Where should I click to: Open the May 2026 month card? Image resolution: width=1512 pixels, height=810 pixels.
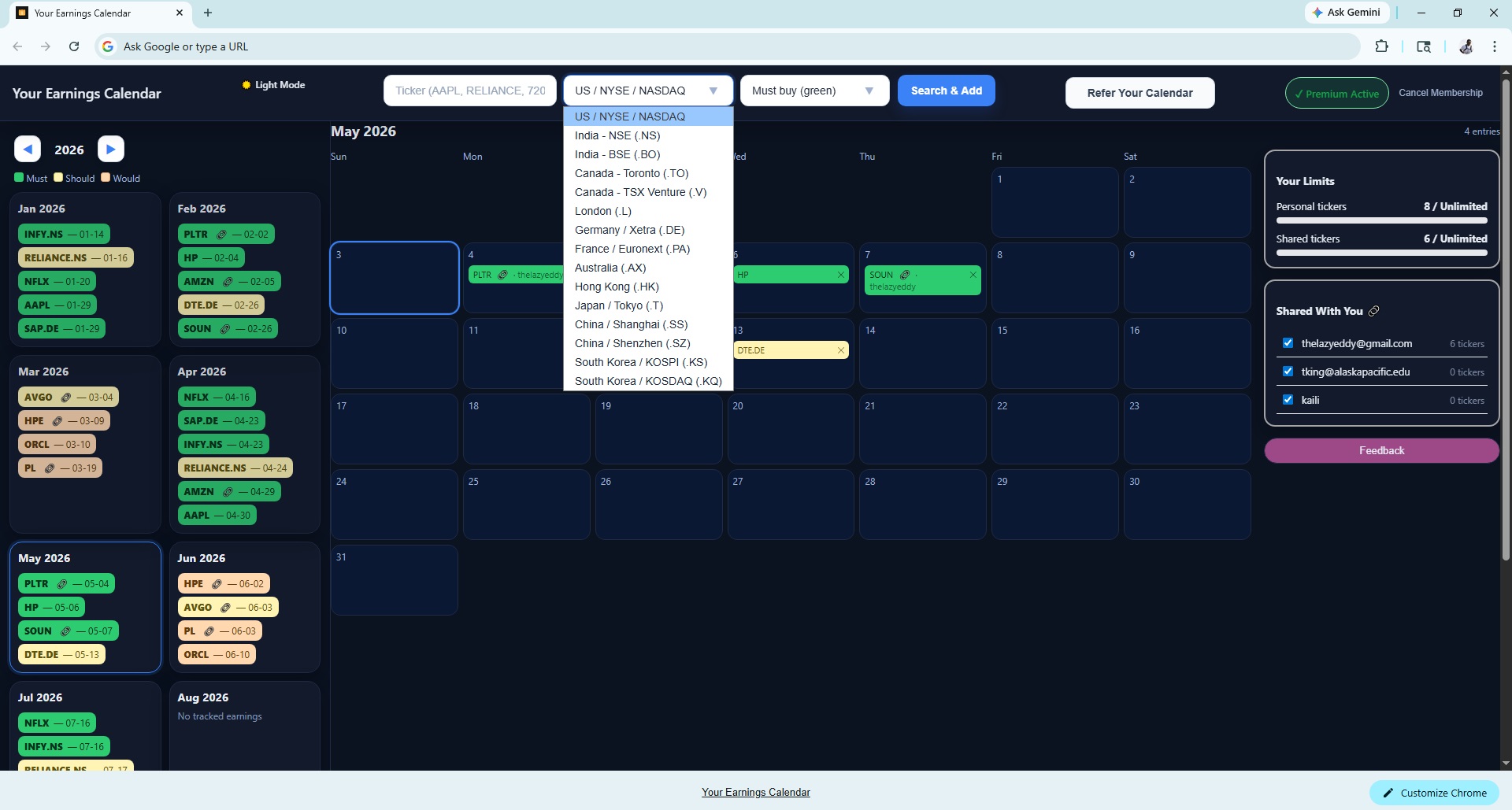(85, 607)
